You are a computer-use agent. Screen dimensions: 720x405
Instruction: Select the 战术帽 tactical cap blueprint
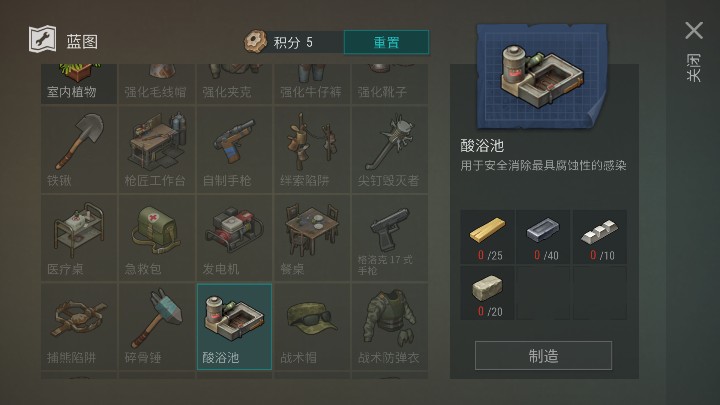[x=312, y=326]
